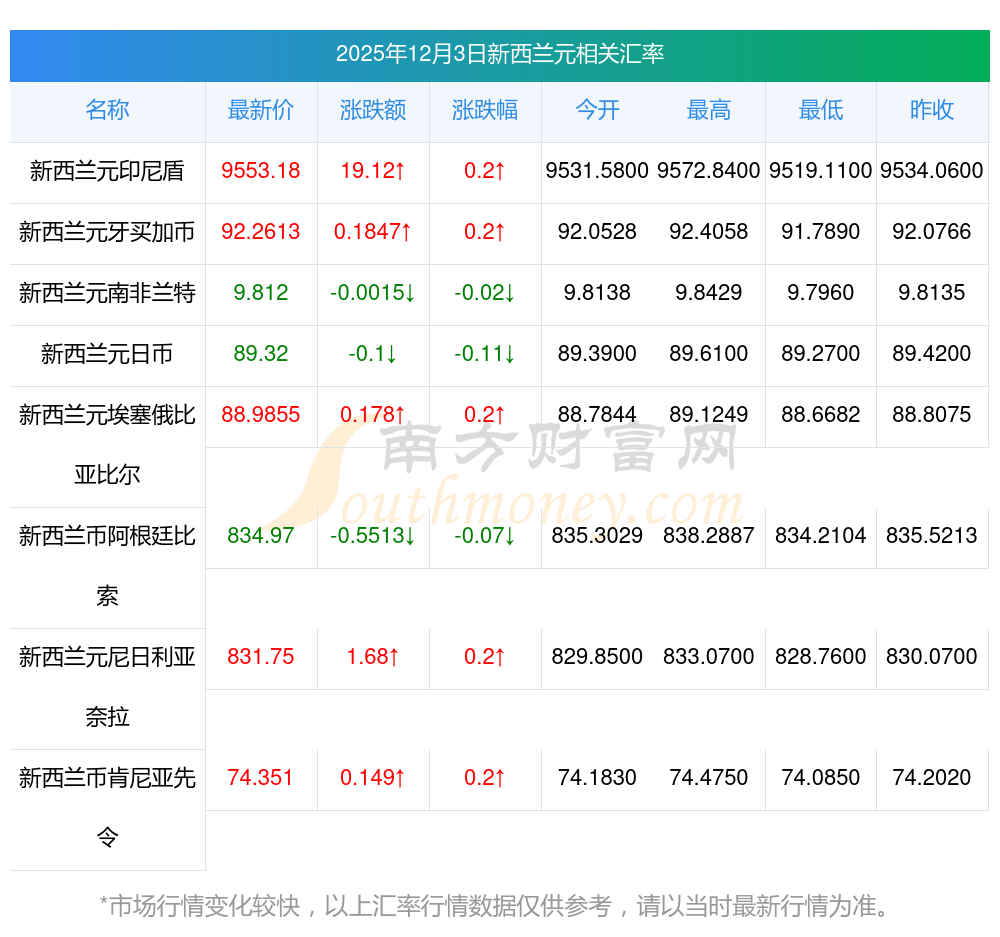Click the latest price 9553.18
The height and width of the screenshot is (937, 1000).
point(261,171)
